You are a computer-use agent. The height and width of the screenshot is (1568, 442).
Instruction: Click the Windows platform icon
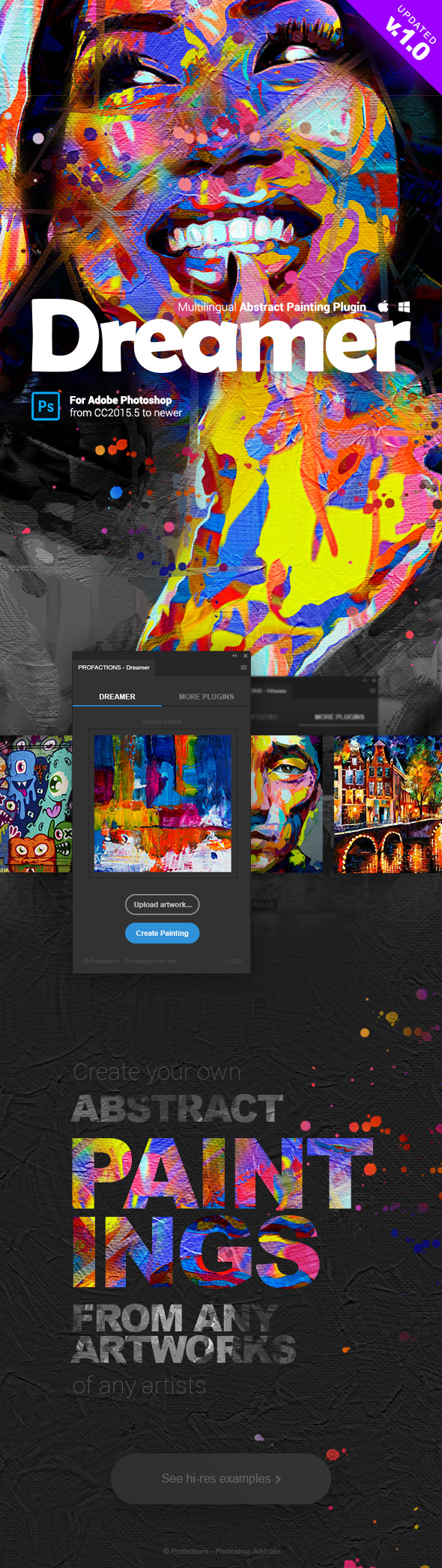tap(404, 307)
